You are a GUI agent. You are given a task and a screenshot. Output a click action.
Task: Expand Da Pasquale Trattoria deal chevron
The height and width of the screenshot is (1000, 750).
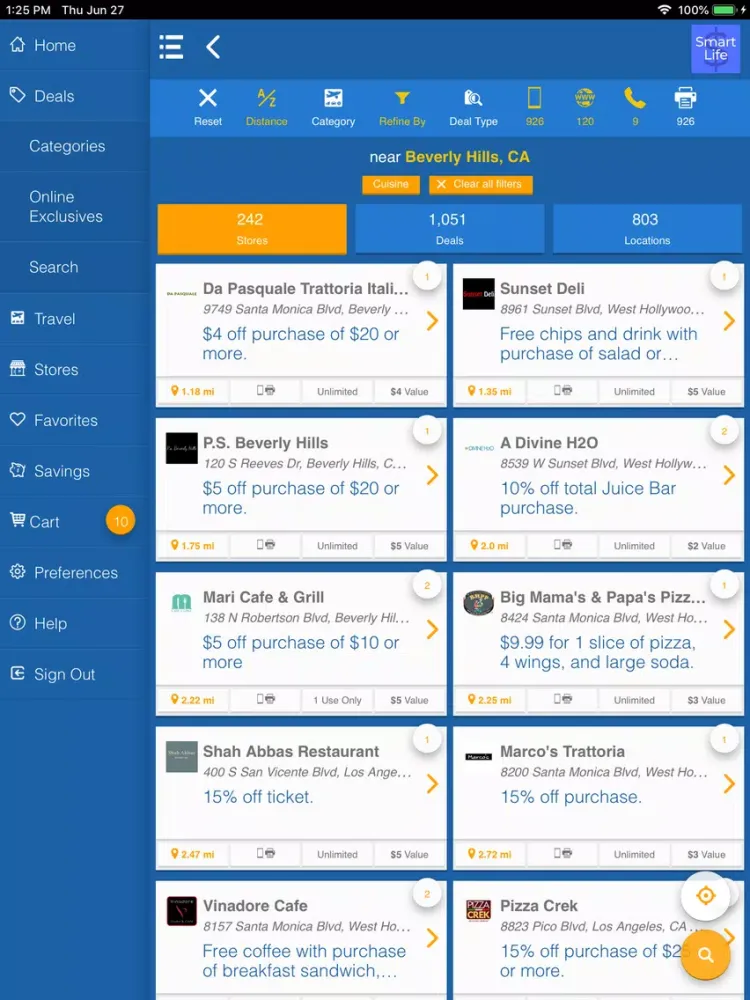pos(432,321)
